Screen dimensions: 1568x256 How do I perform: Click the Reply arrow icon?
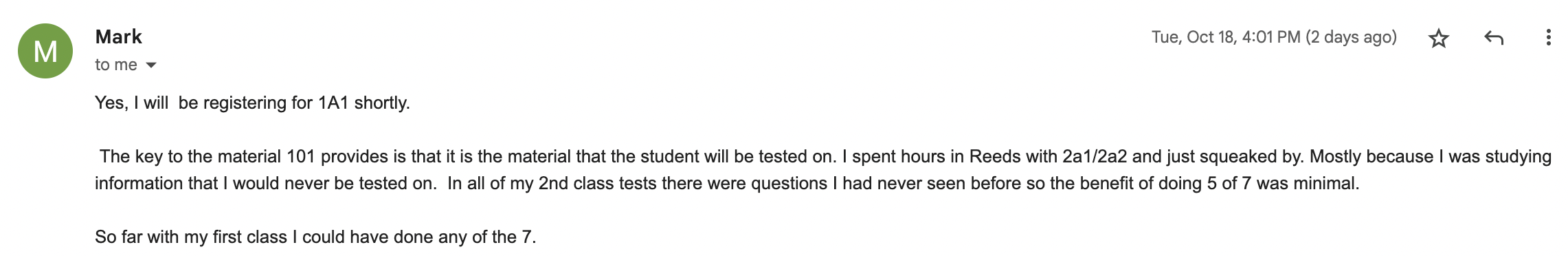point(1494,38)
